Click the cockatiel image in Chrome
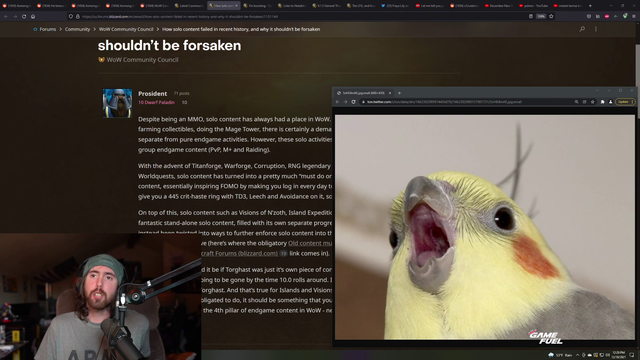The image size is (640, 360). coord(484,227)
